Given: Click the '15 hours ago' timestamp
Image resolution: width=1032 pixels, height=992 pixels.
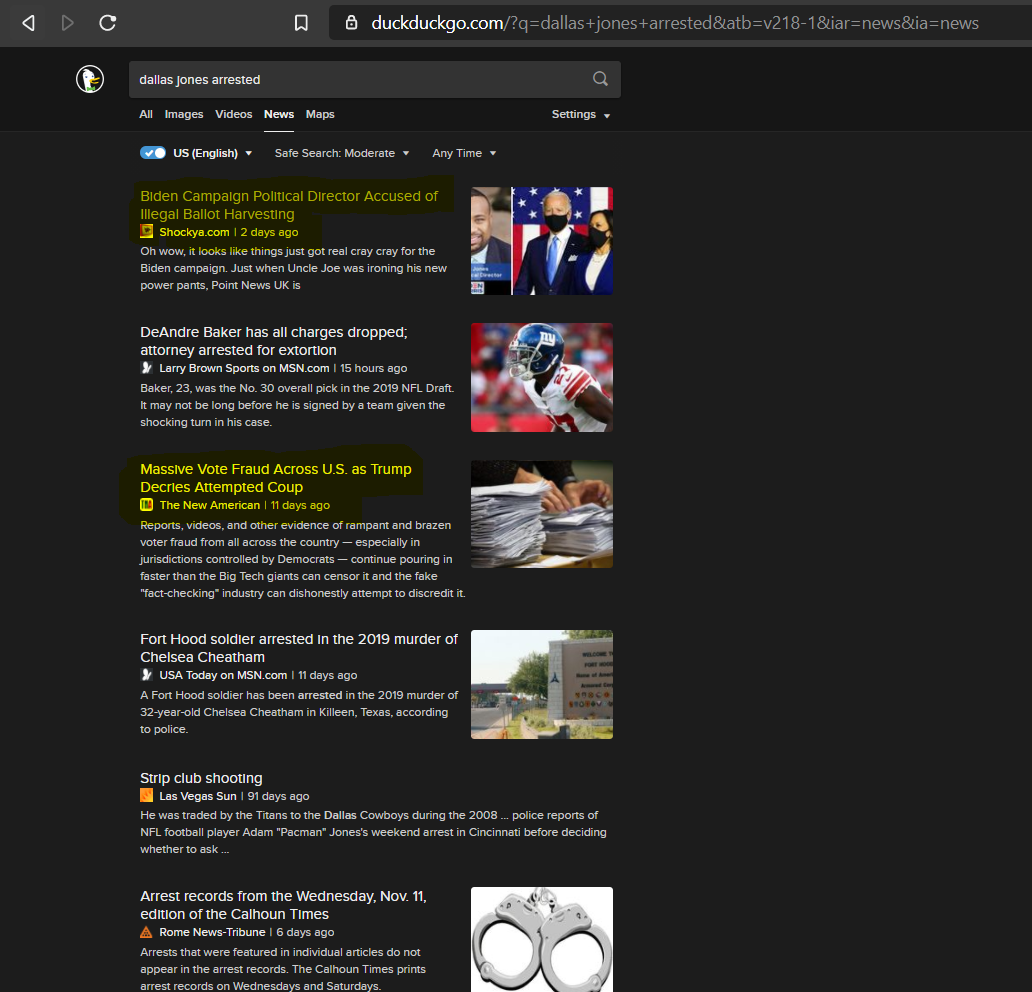Looking at the screenshot, I should click(373, 368).
